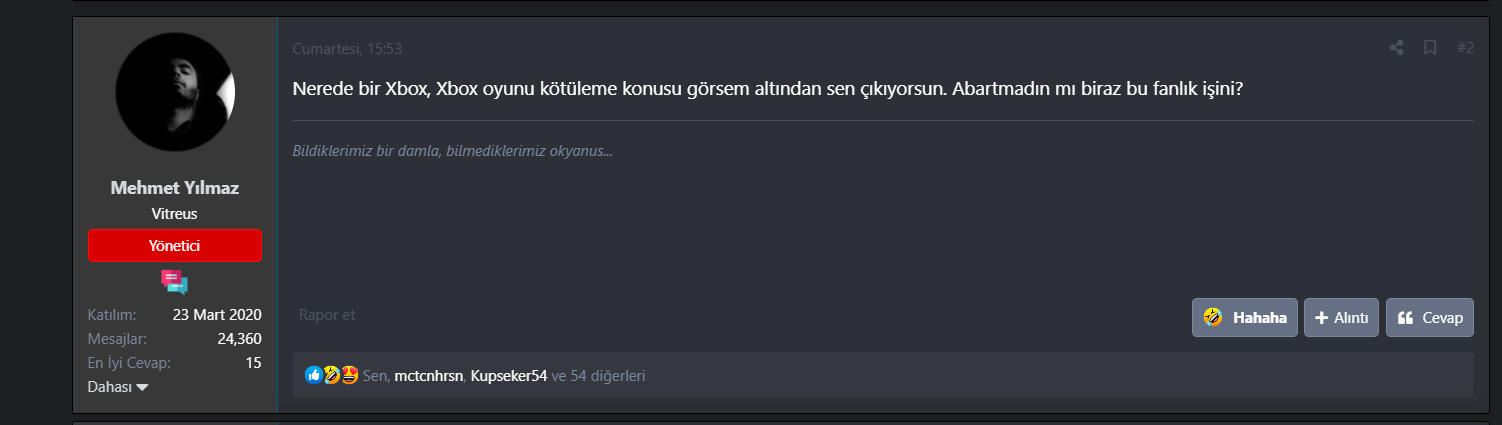Click the blue thumbs-up reaction icon
Image resolution: width=1502 pixels, height=425 pixels.
[x=314, y=375]
